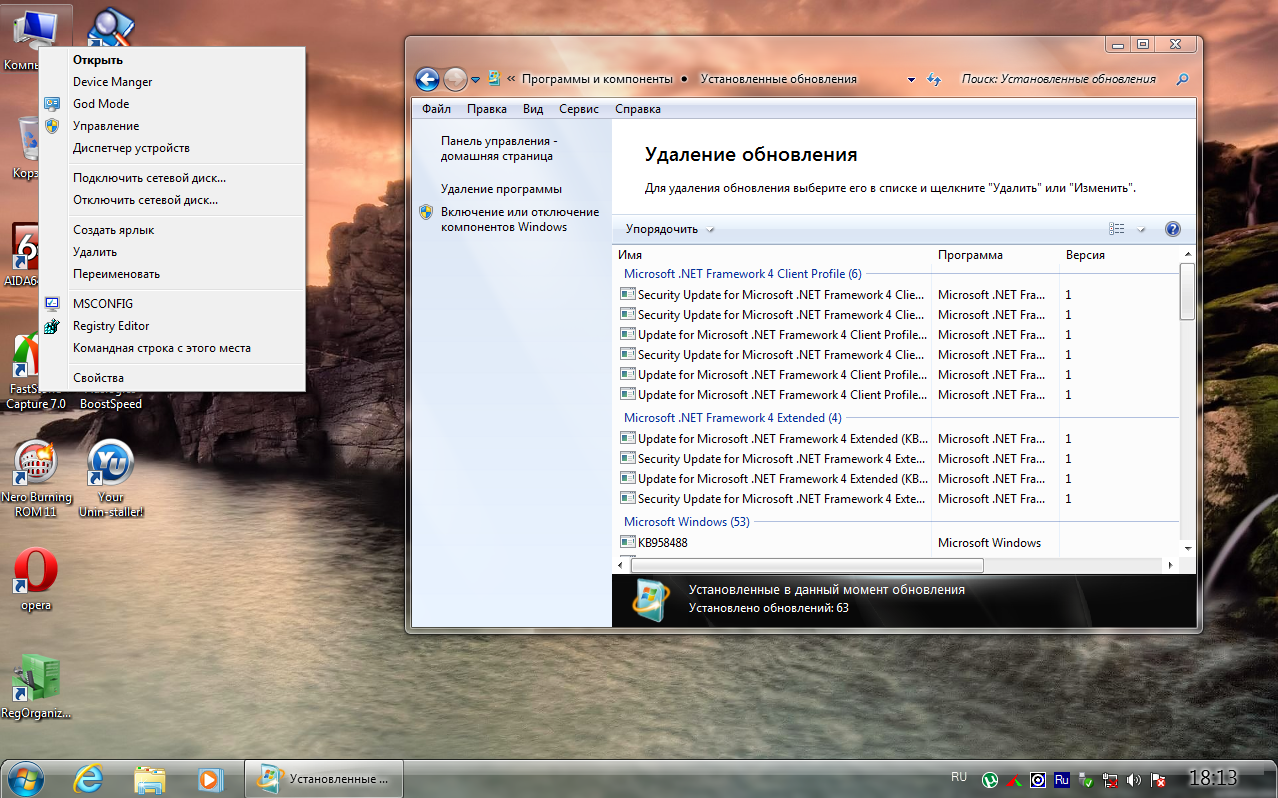Select the Nero Burning ROM 11 desktop icon

36,478
